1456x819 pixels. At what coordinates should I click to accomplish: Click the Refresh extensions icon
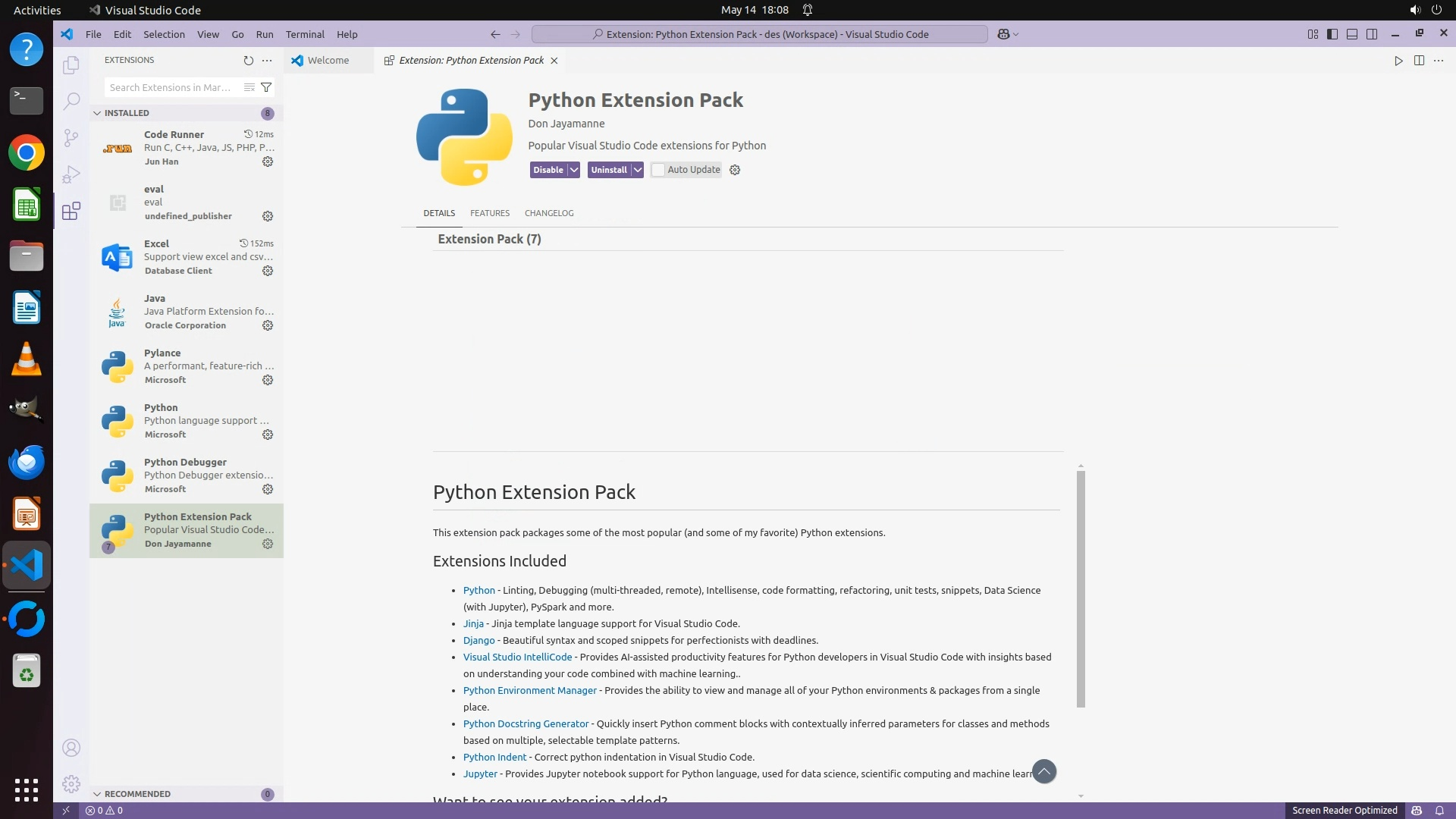coord(248,60)
